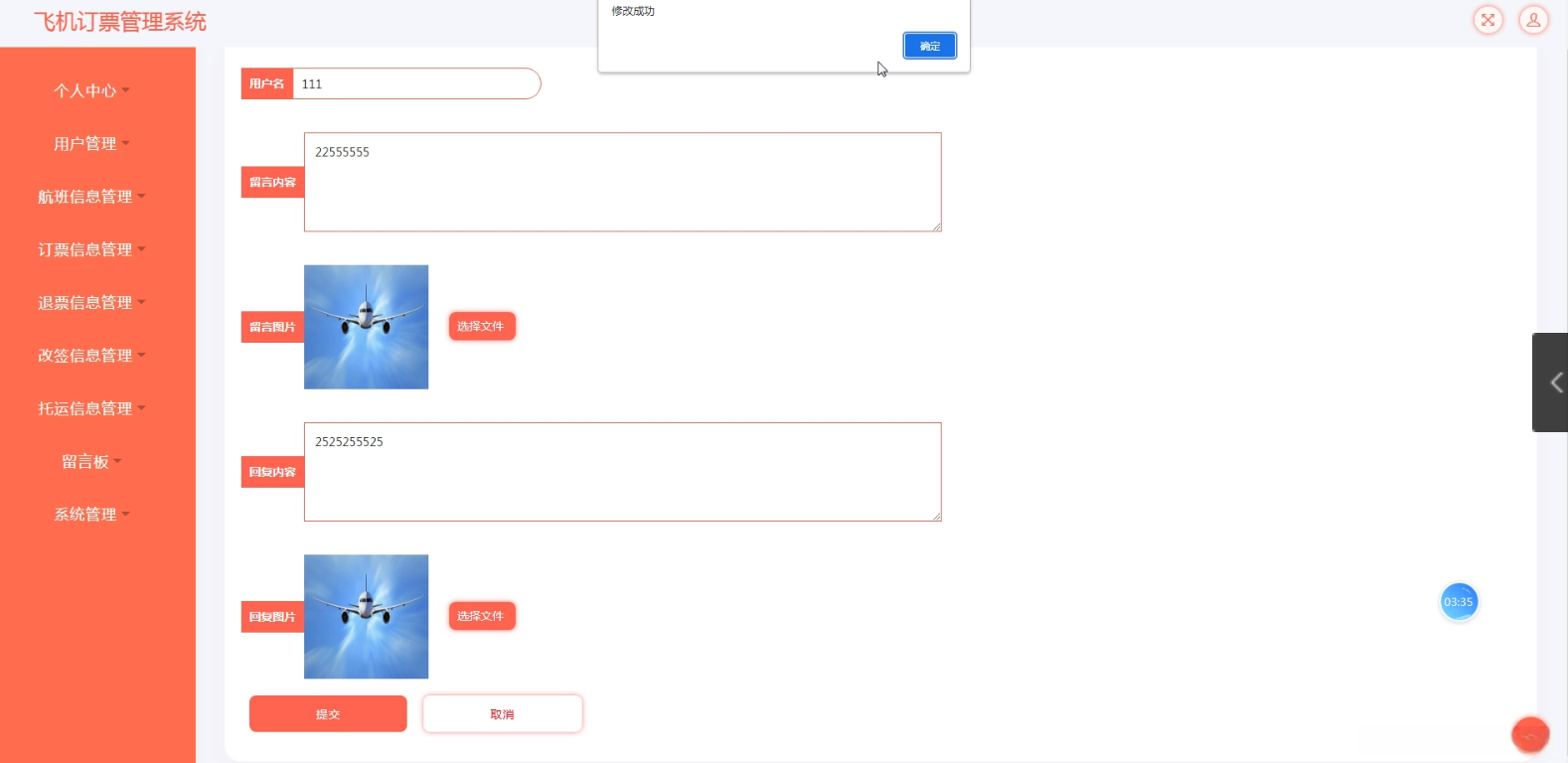
Task: Click the 回复图片 airplane thumbnail
Action: click(366, 617)
